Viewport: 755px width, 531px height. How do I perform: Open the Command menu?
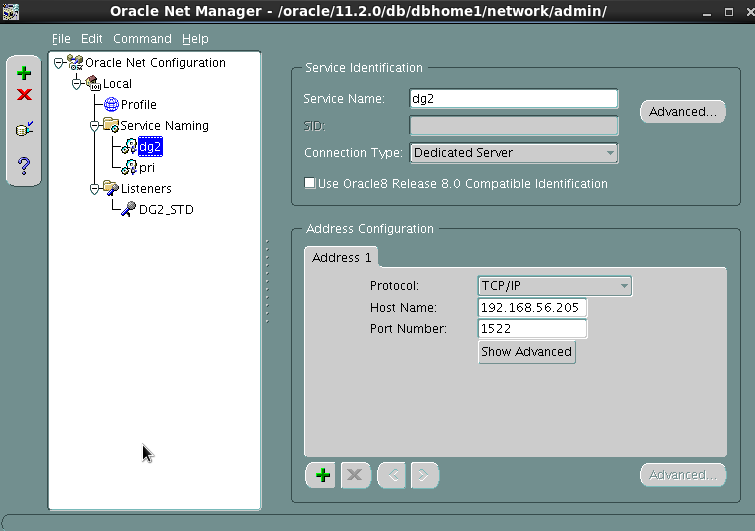(142, 39)
